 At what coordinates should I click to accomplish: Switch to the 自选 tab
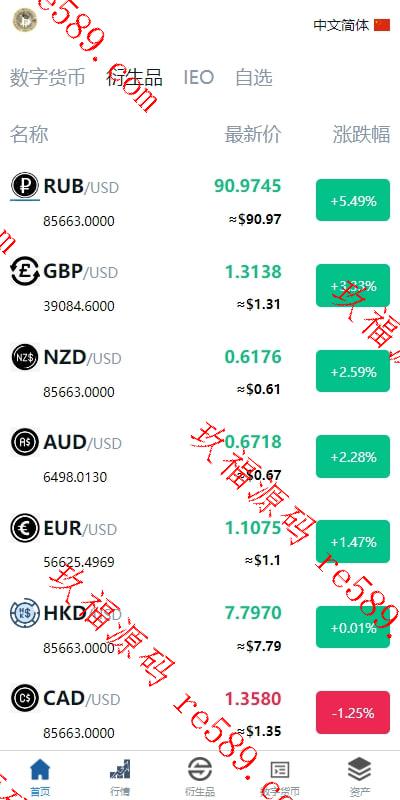click(x=254, y=78)
